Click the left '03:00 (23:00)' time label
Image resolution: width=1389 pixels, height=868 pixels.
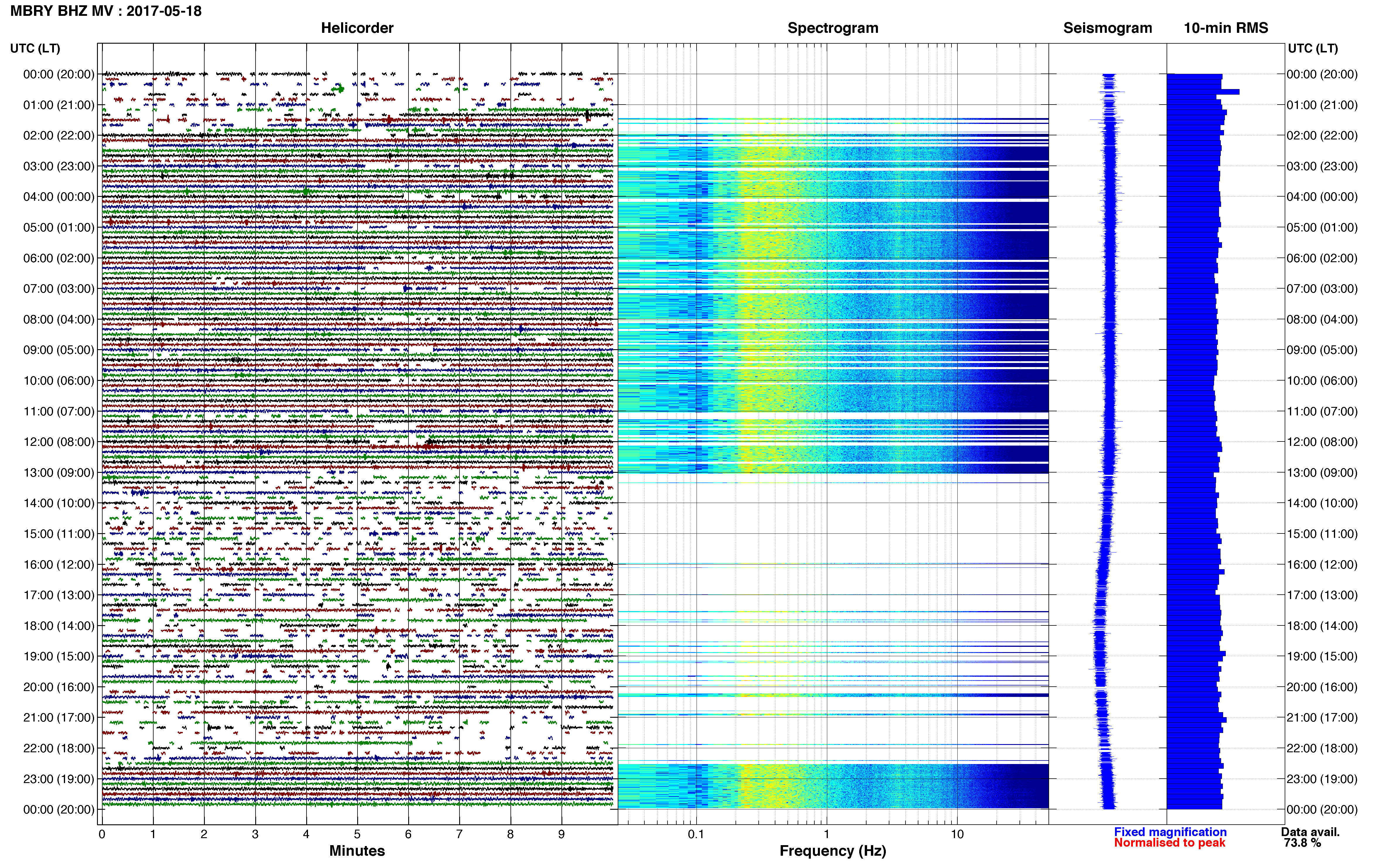click(59, 166)
